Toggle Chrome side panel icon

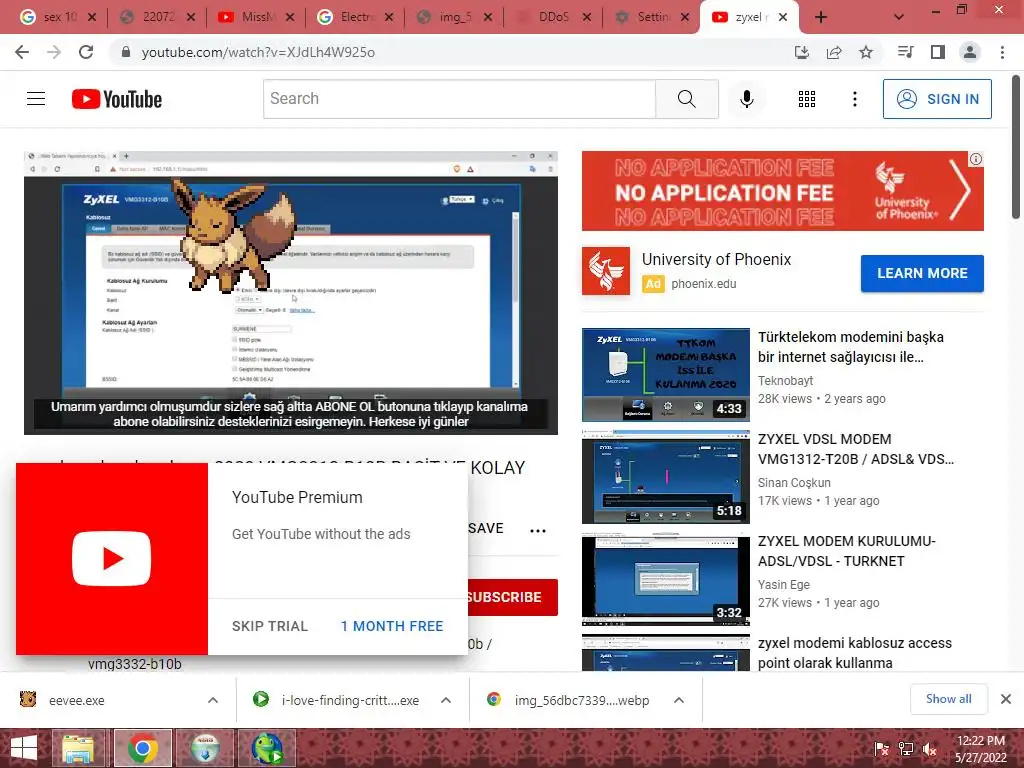click(938, 52)
